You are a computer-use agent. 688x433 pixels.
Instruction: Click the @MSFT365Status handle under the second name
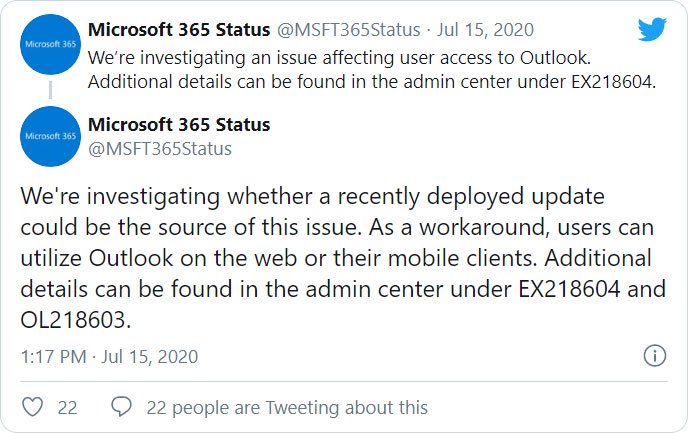coord(160,149)
